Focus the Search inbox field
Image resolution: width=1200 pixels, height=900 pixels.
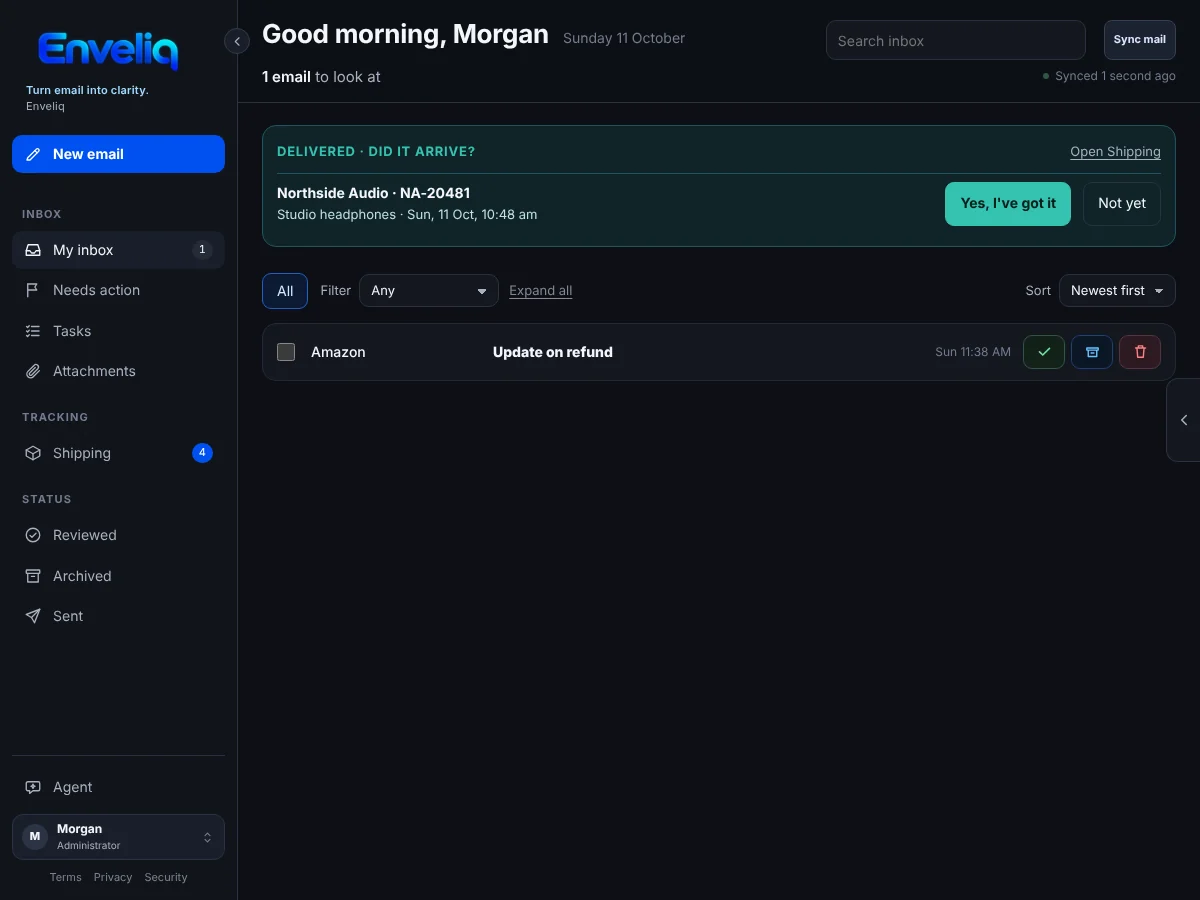[956, 40]
